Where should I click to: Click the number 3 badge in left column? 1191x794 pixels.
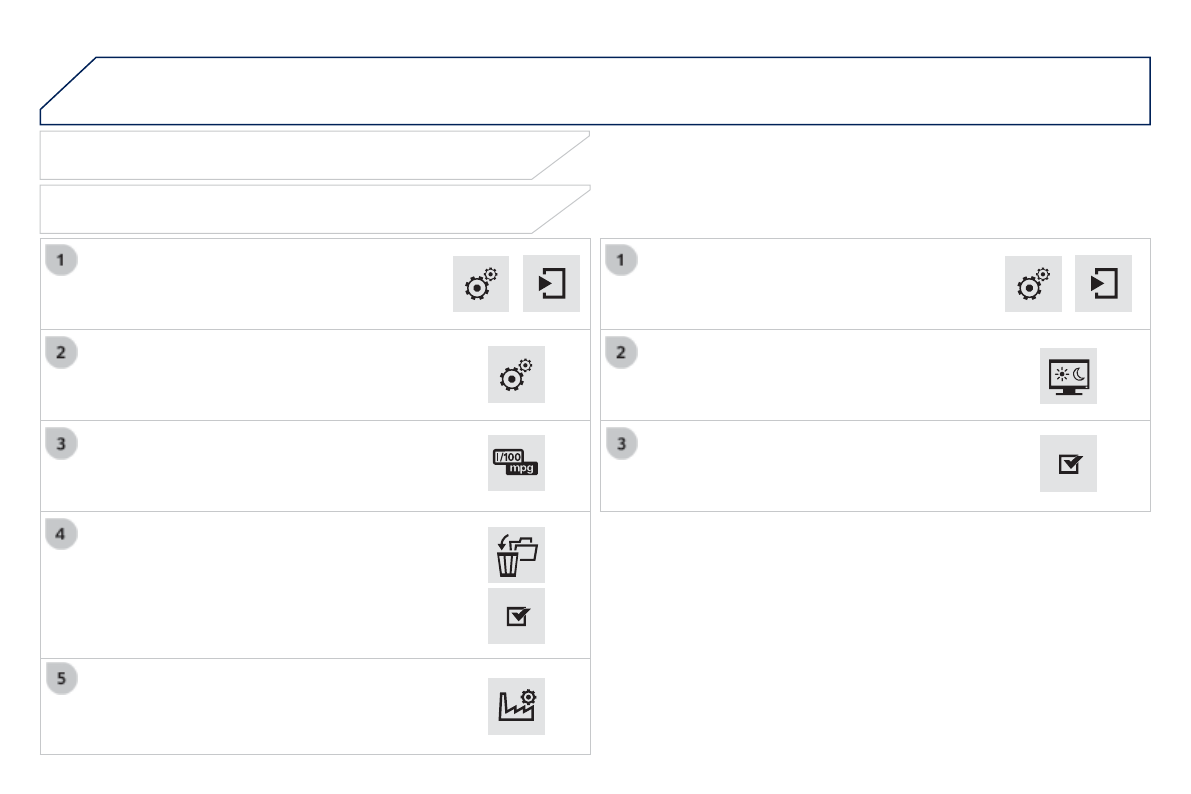tap(61, 443)
